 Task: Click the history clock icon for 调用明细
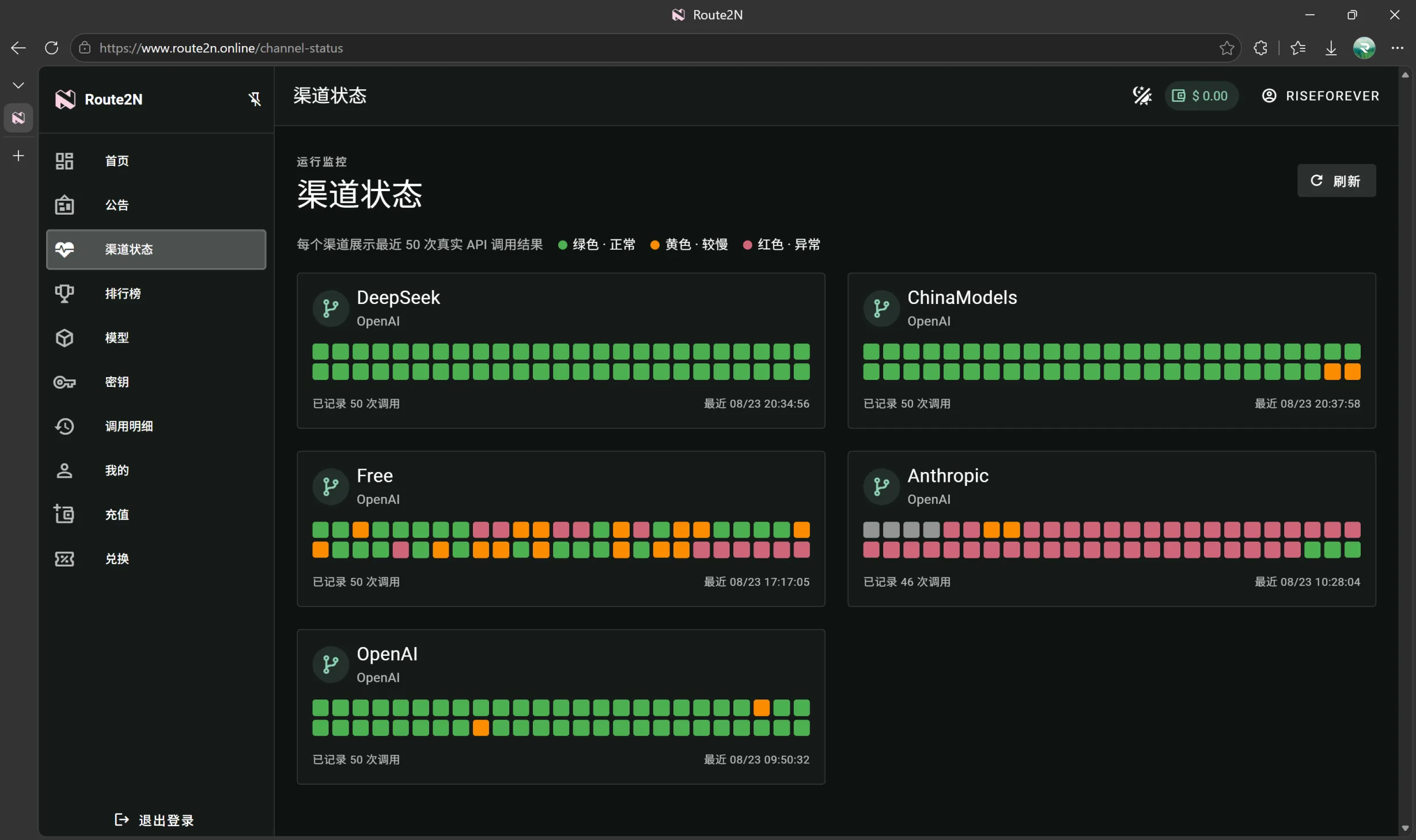65,426
